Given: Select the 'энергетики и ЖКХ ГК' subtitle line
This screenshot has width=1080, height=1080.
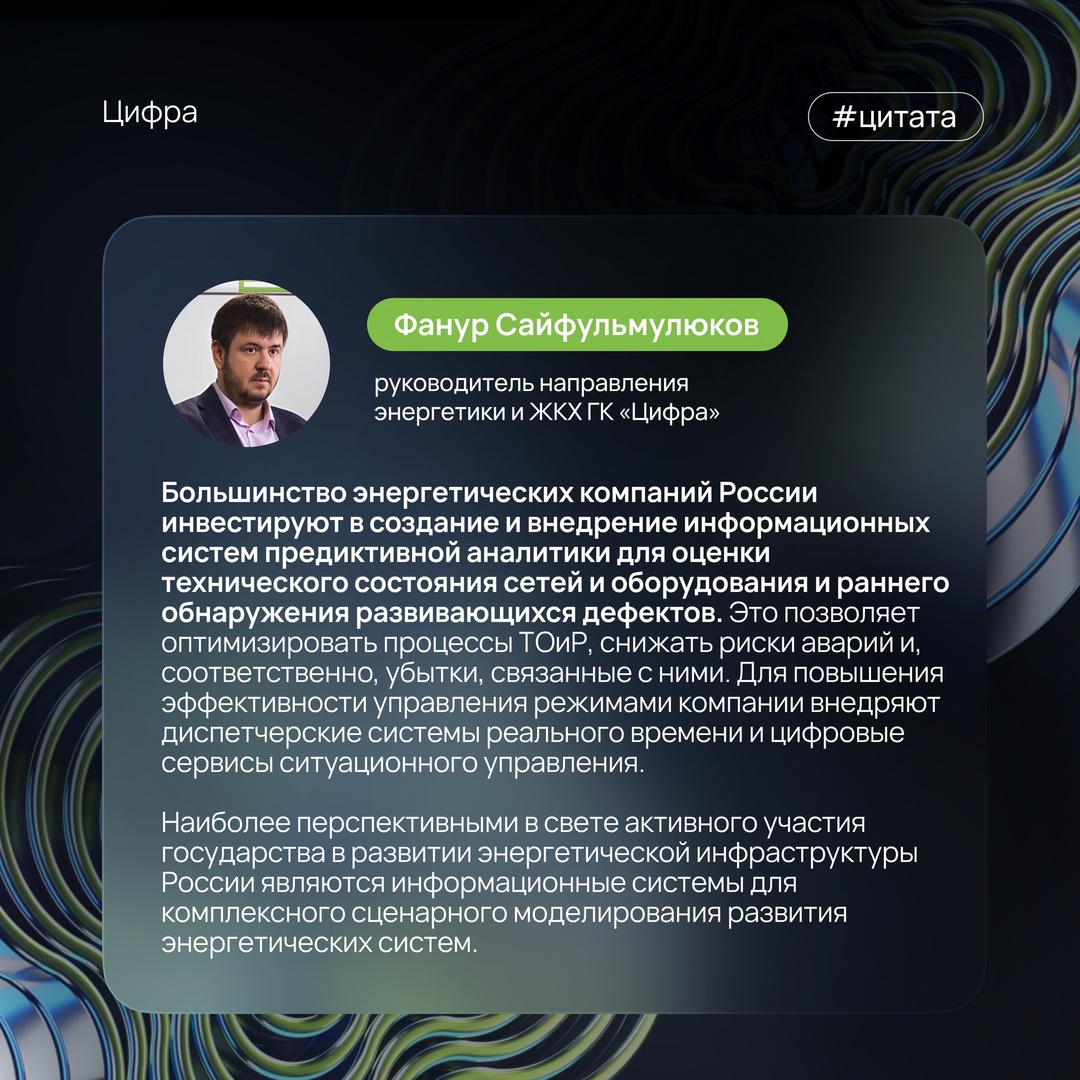Looking at the screenshot, I should 494,412.
